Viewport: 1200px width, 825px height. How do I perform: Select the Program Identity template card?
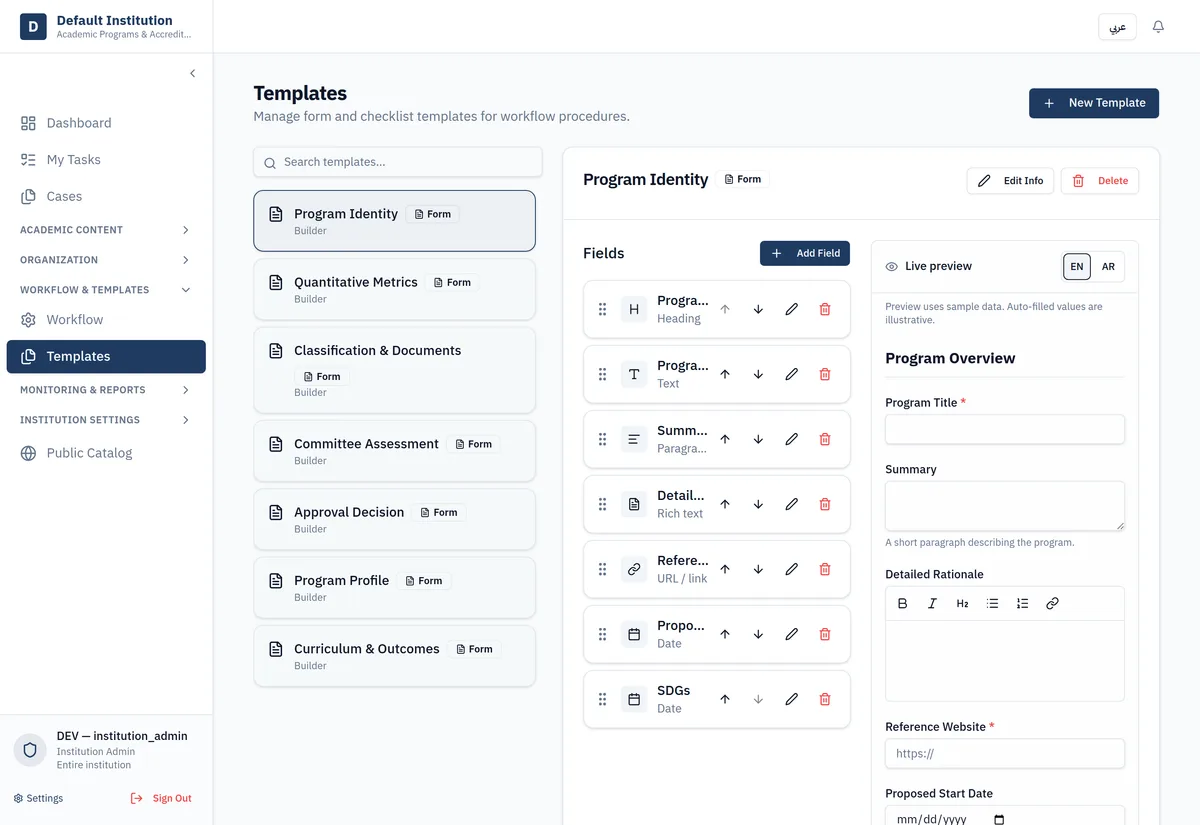point(395,221)
